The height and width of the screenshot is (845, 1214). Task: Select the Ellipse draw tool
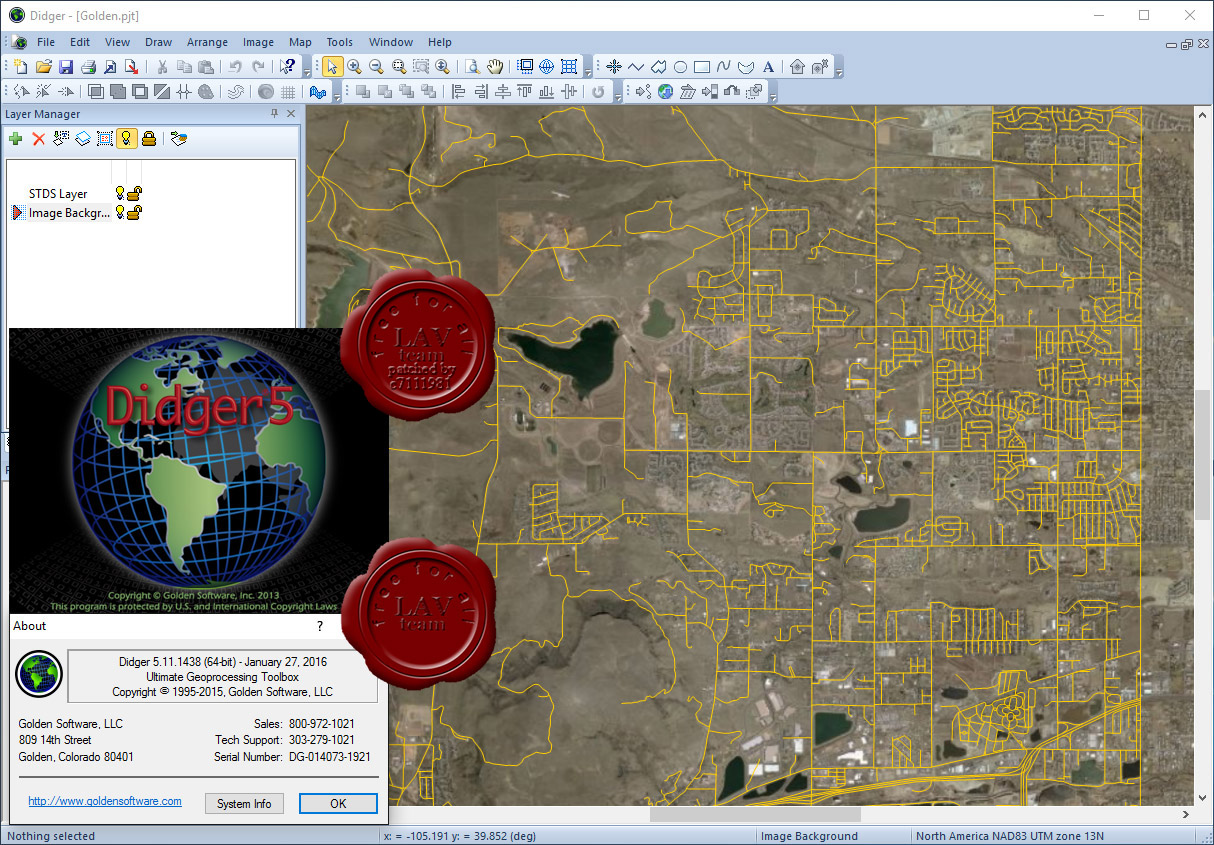click(680, 67)
